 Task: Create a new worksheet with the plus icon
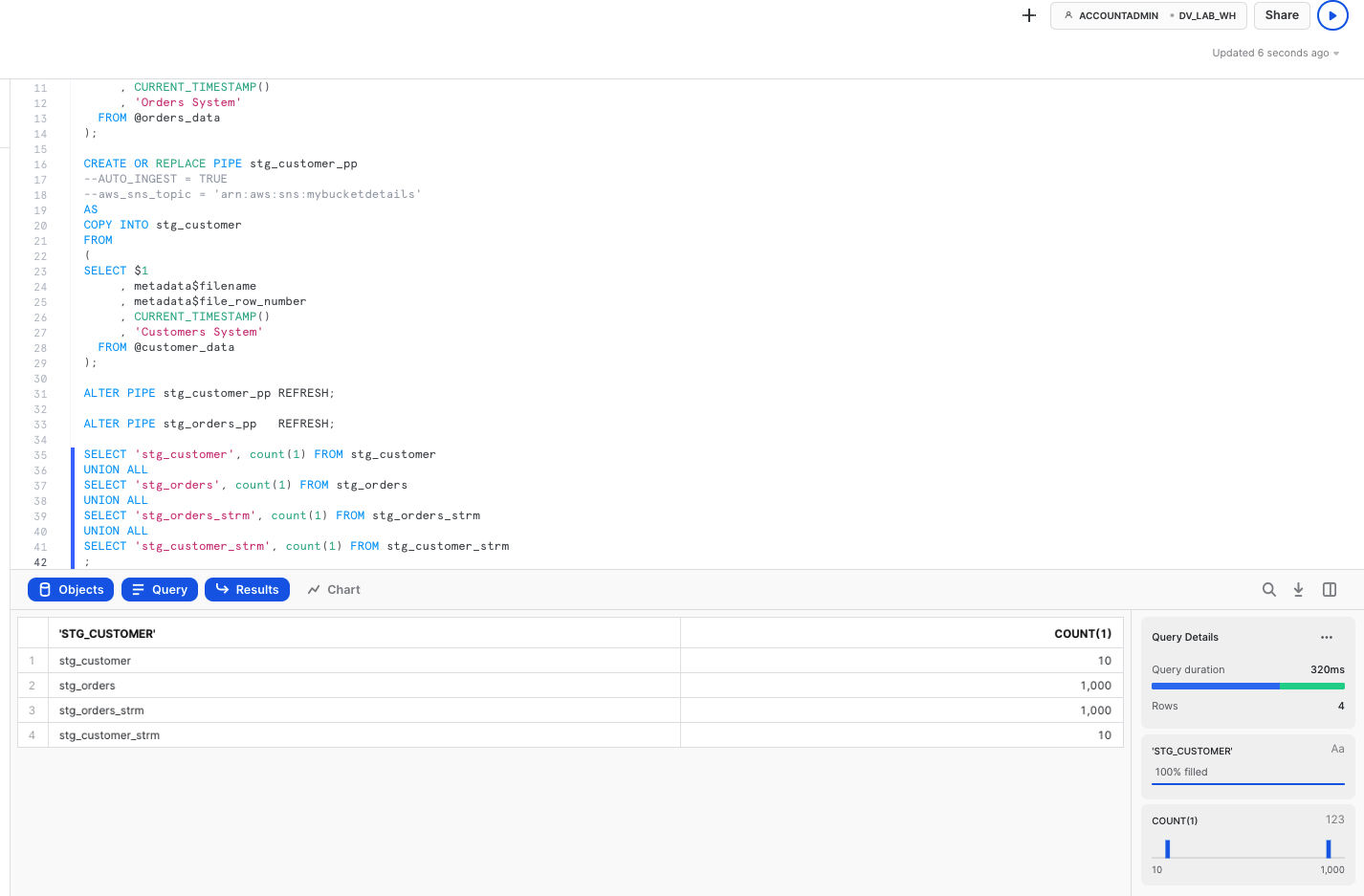tap(1028, 15)
